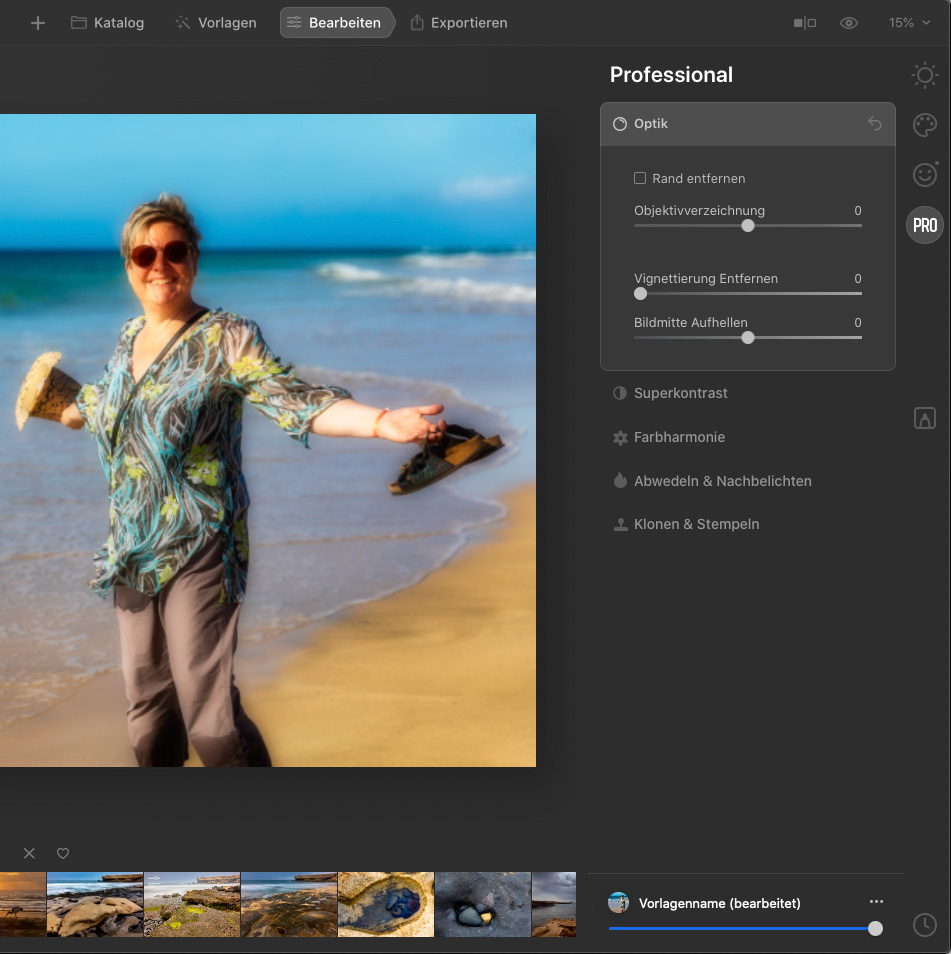Reset Optik settings with the undo arrow
The height and width of the screenshot is (954, 951).
click(875, 124)
